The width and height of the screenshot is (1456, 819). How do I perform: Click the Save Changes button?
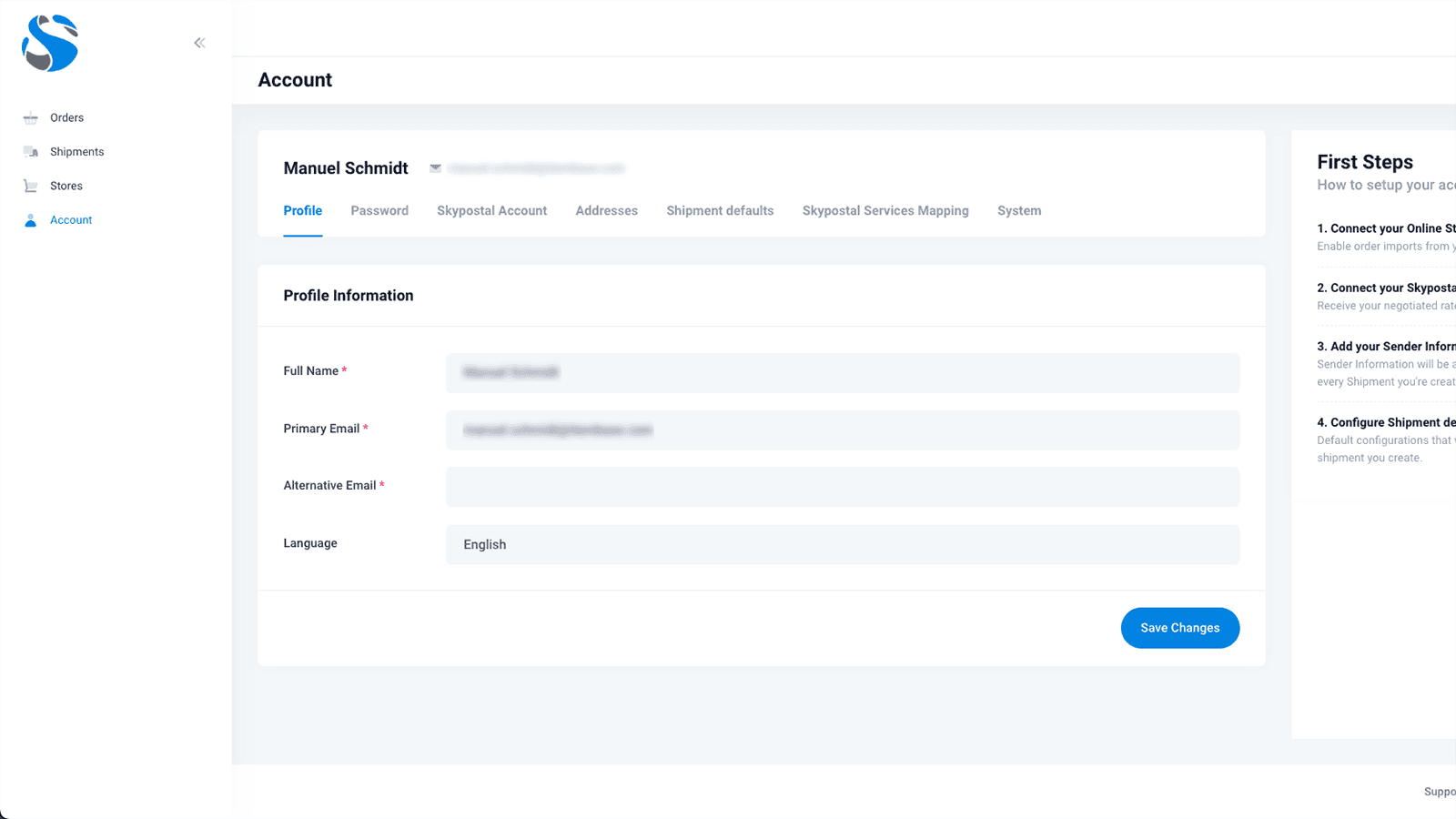[x=1179, y=628]
